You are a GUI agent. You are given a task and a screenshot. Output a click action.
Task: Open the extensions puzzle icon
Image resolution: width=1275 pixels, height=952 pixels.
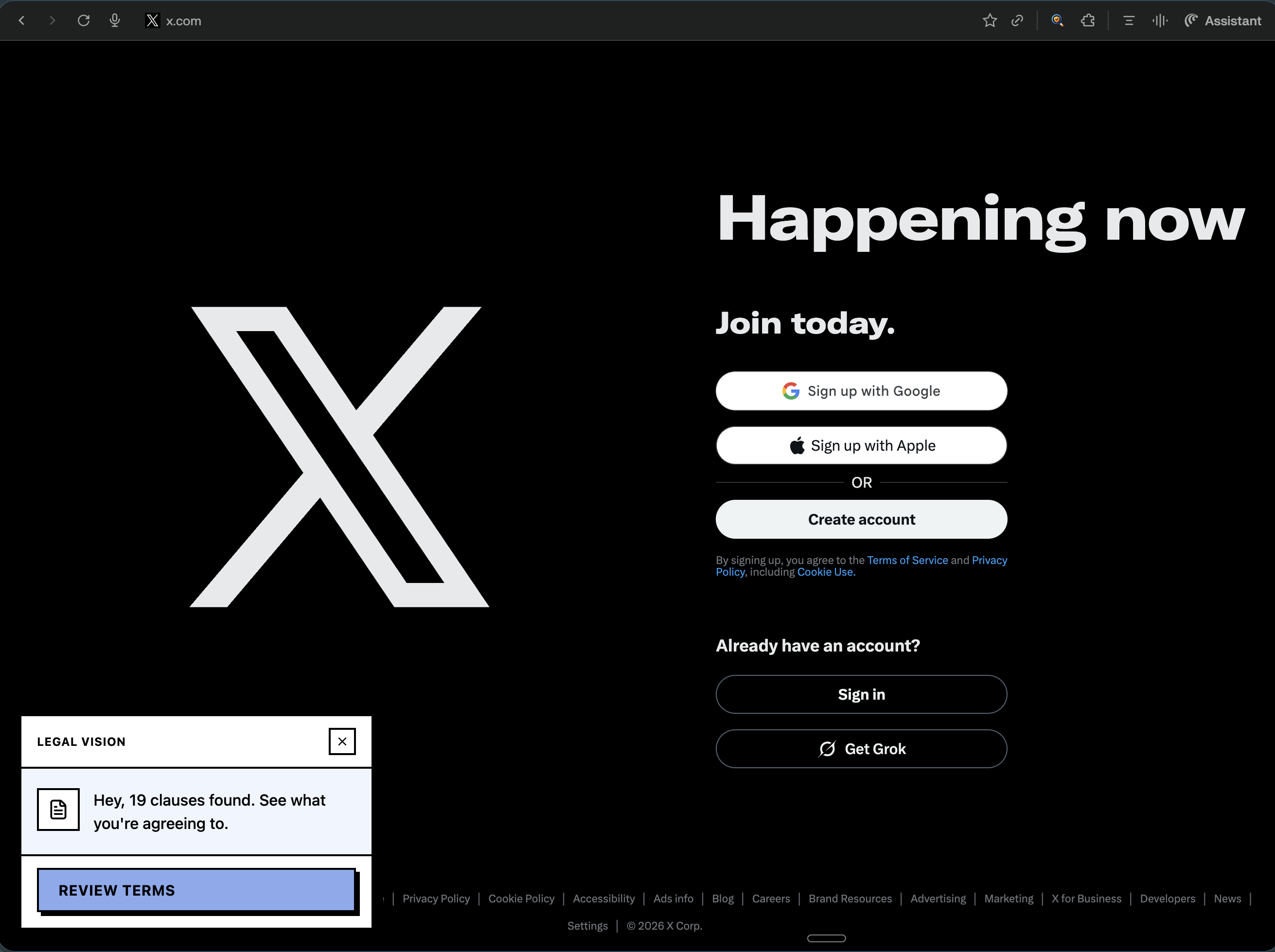tap(1088, 21)
